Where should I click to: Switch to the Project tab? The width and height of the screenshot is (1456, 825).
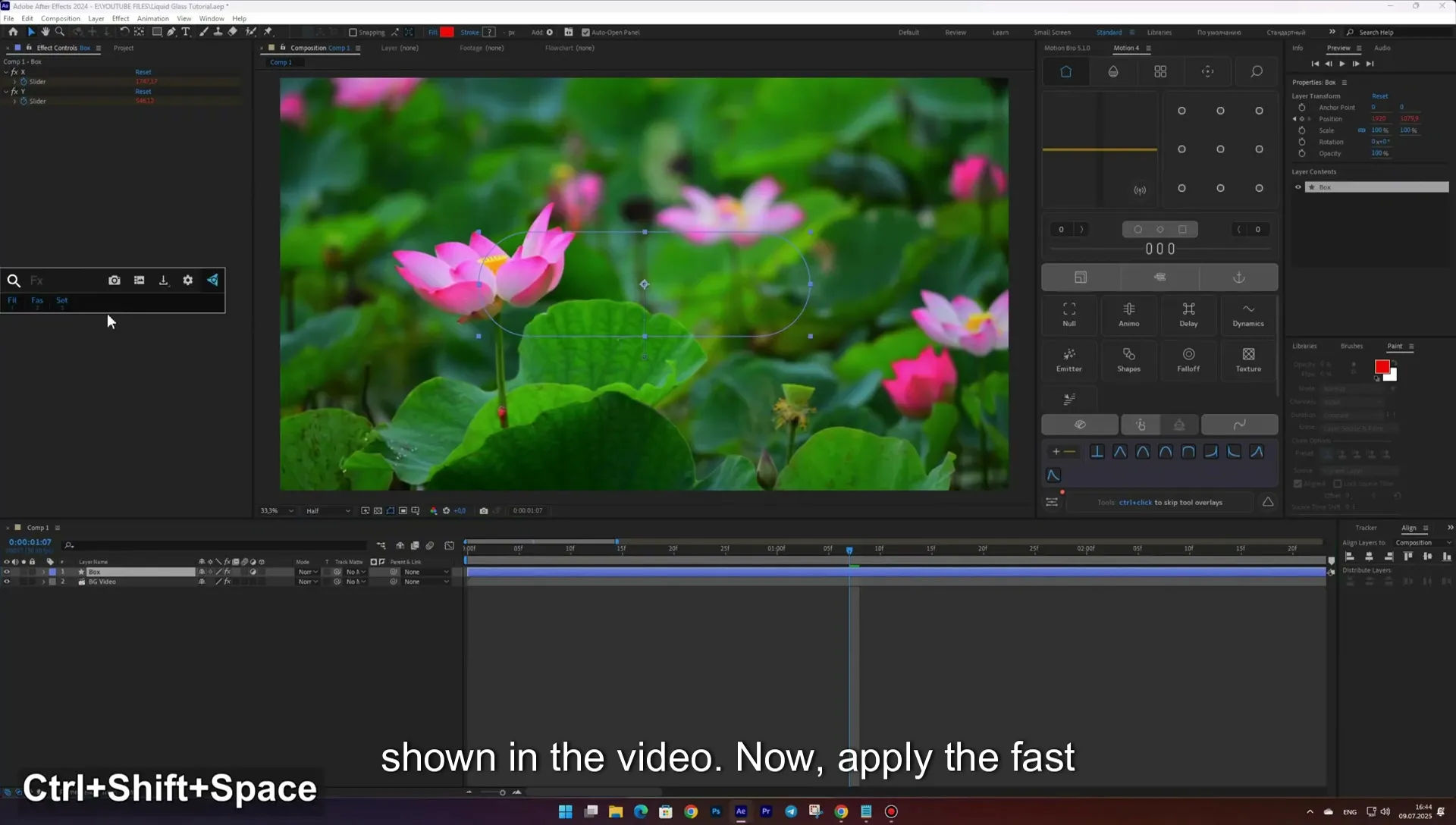(124, 48)
